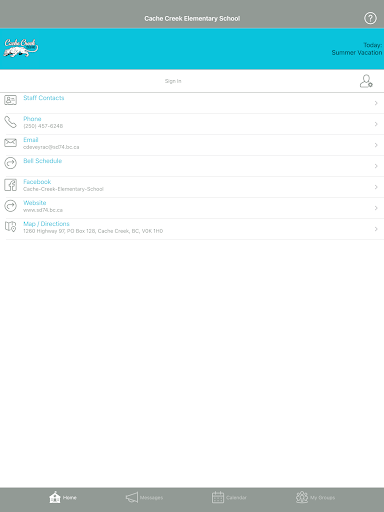This screenshot has height=512, width=384.
Task: Click the Messages megaphone icon
Action: point(132,497)
